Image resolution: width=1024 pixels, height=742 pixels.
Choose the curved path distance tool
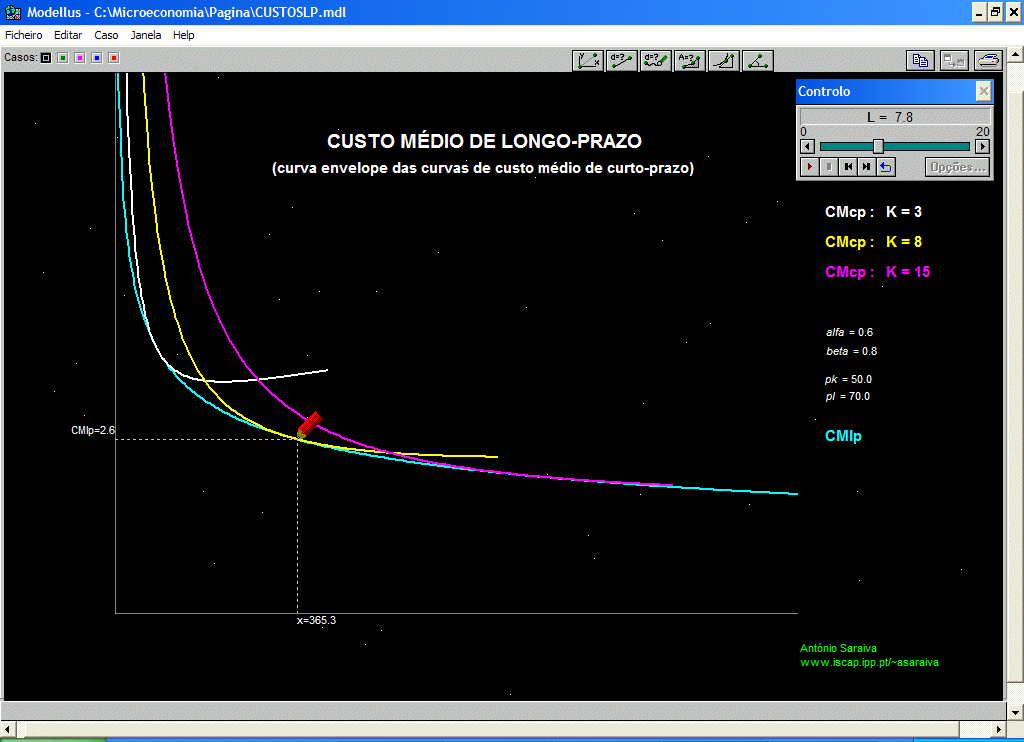(656, 61)
